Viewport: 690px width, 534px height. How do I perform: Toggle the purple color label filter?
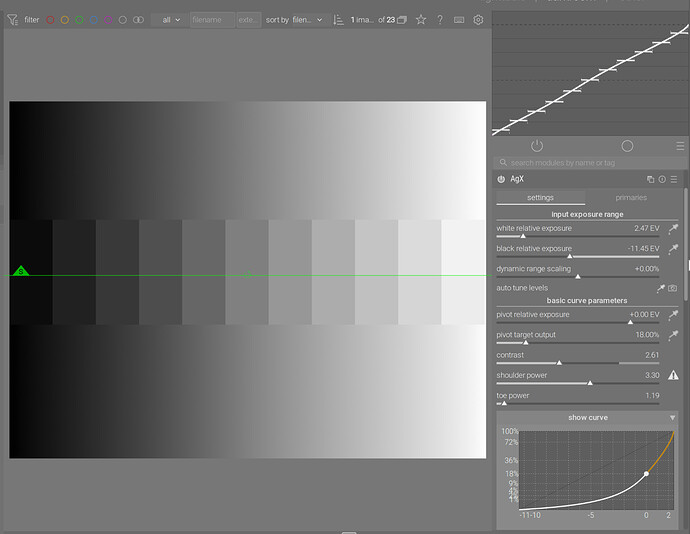(108, 20)
